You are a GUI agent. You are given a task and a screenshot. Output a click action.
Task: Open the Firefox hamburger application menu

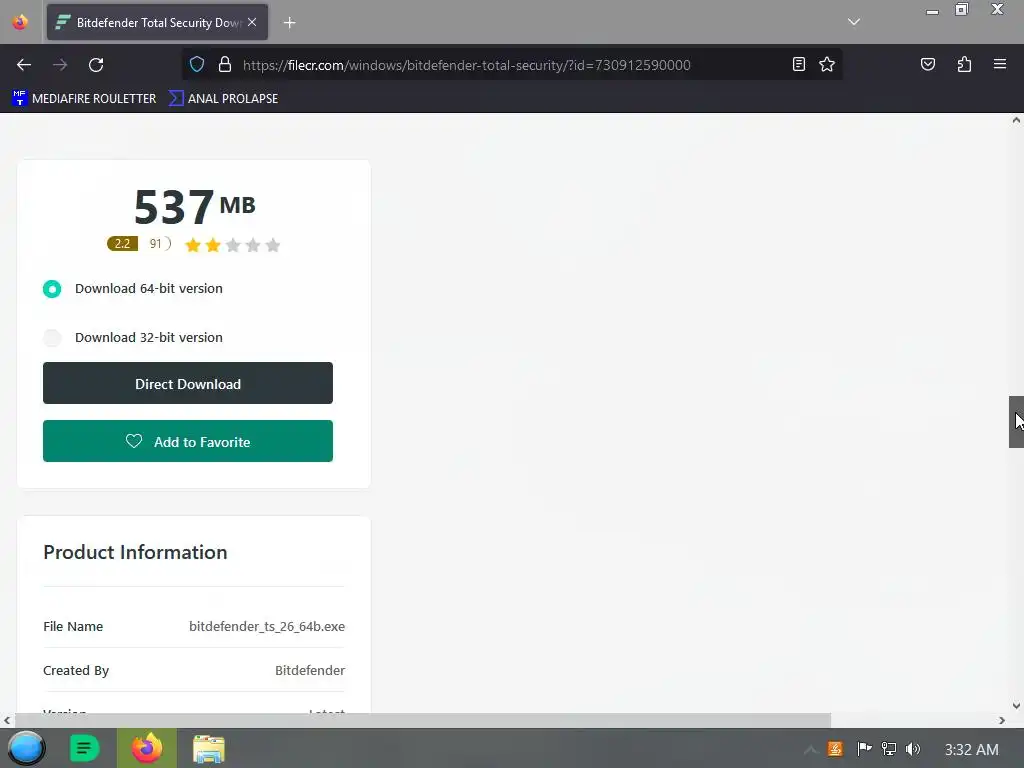click(x=1000, y=64)
